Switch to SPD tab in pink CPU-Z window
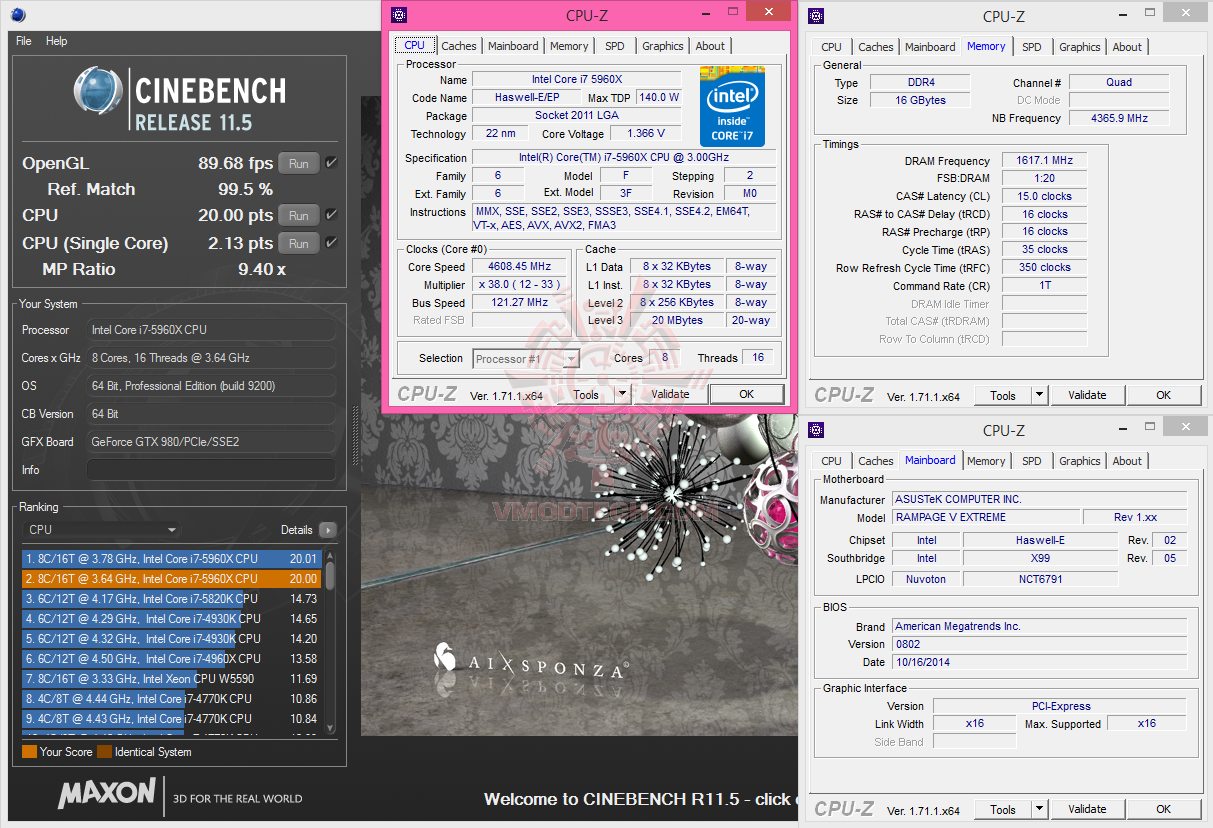Viewport: 1213px width, 828px height. (x=615, y=46)
